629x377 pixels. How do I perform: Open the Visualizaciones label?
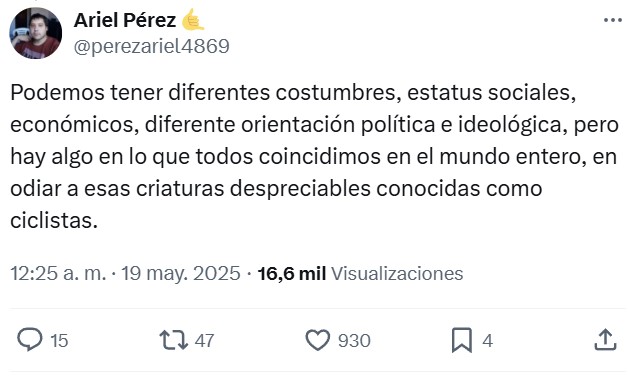tap(397, 274)
